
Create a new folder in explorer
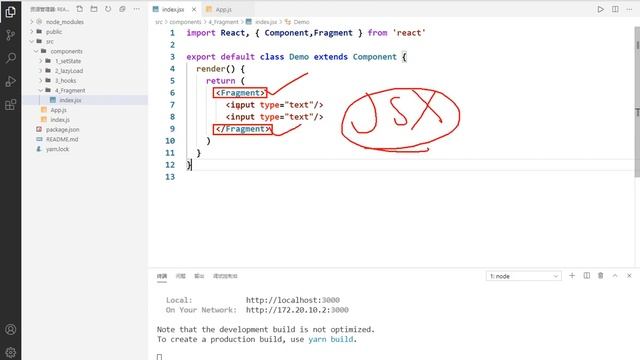[x=94, y=9]
